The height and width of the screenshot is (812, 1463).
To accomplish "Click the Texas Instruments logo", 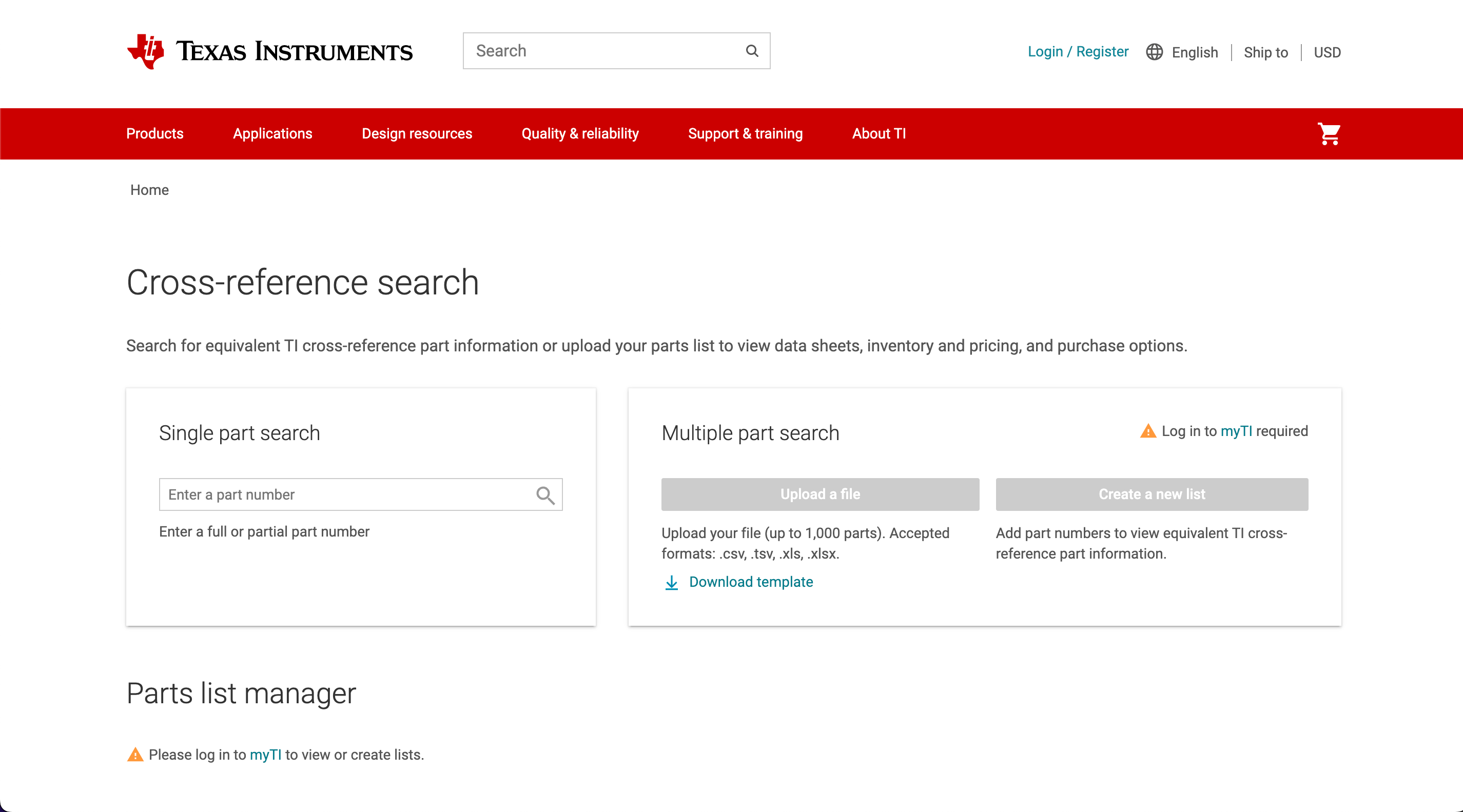I will [270, 51].
